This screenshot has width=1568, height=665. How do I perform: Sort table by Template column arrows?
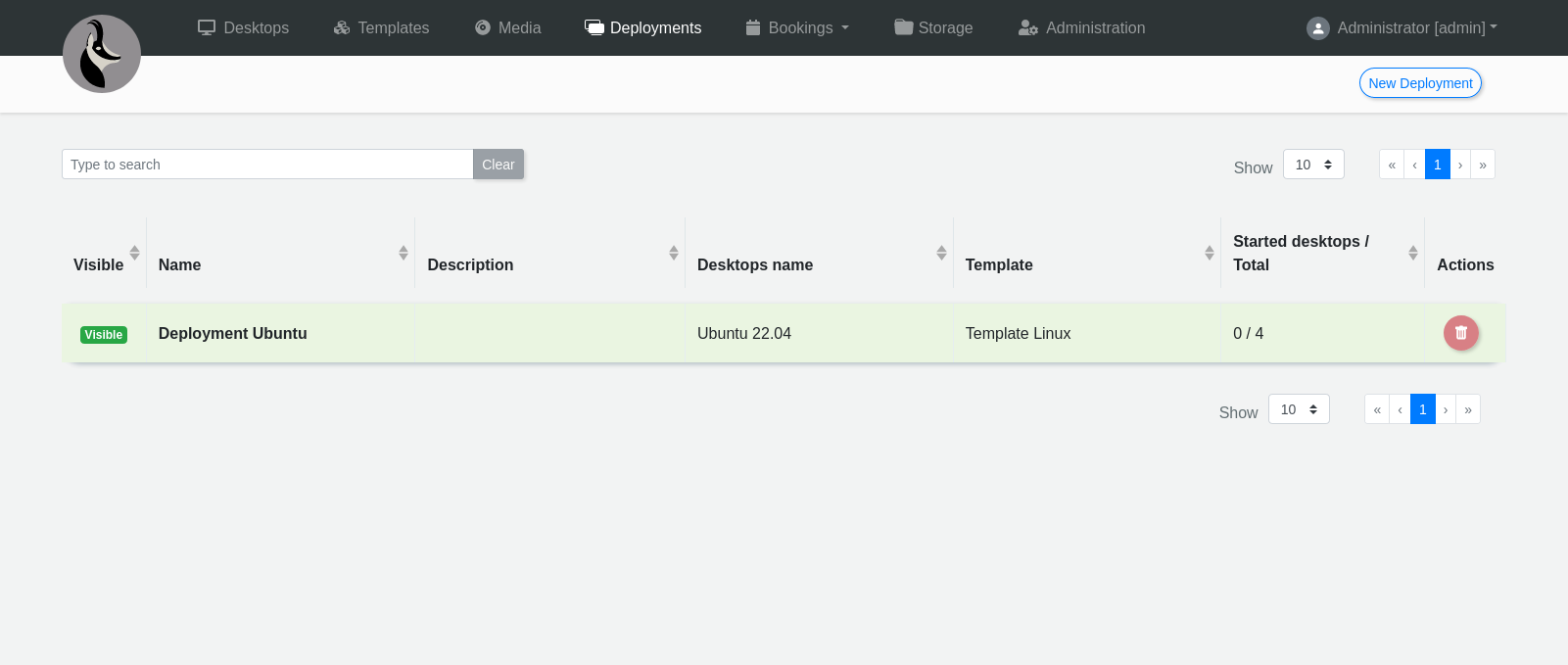(x=1210, y=253)
